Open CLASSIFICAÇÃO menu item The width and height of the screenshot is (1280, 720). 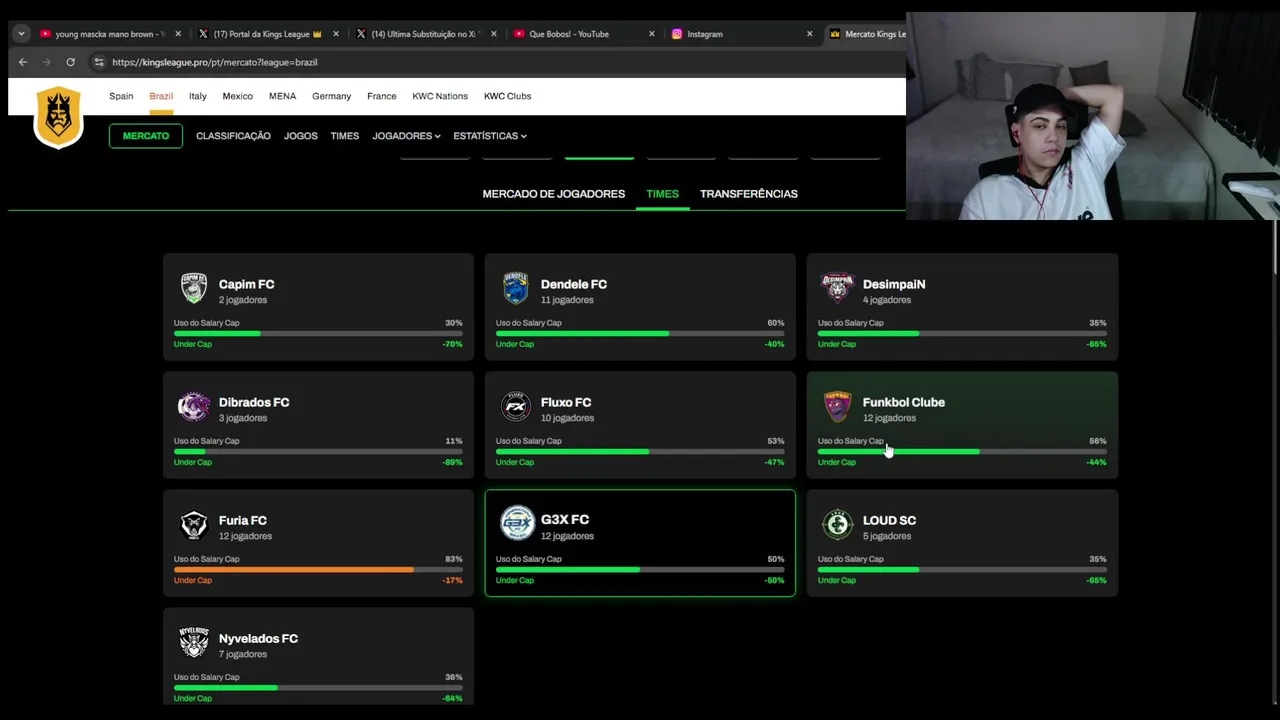tap(233, 136)
